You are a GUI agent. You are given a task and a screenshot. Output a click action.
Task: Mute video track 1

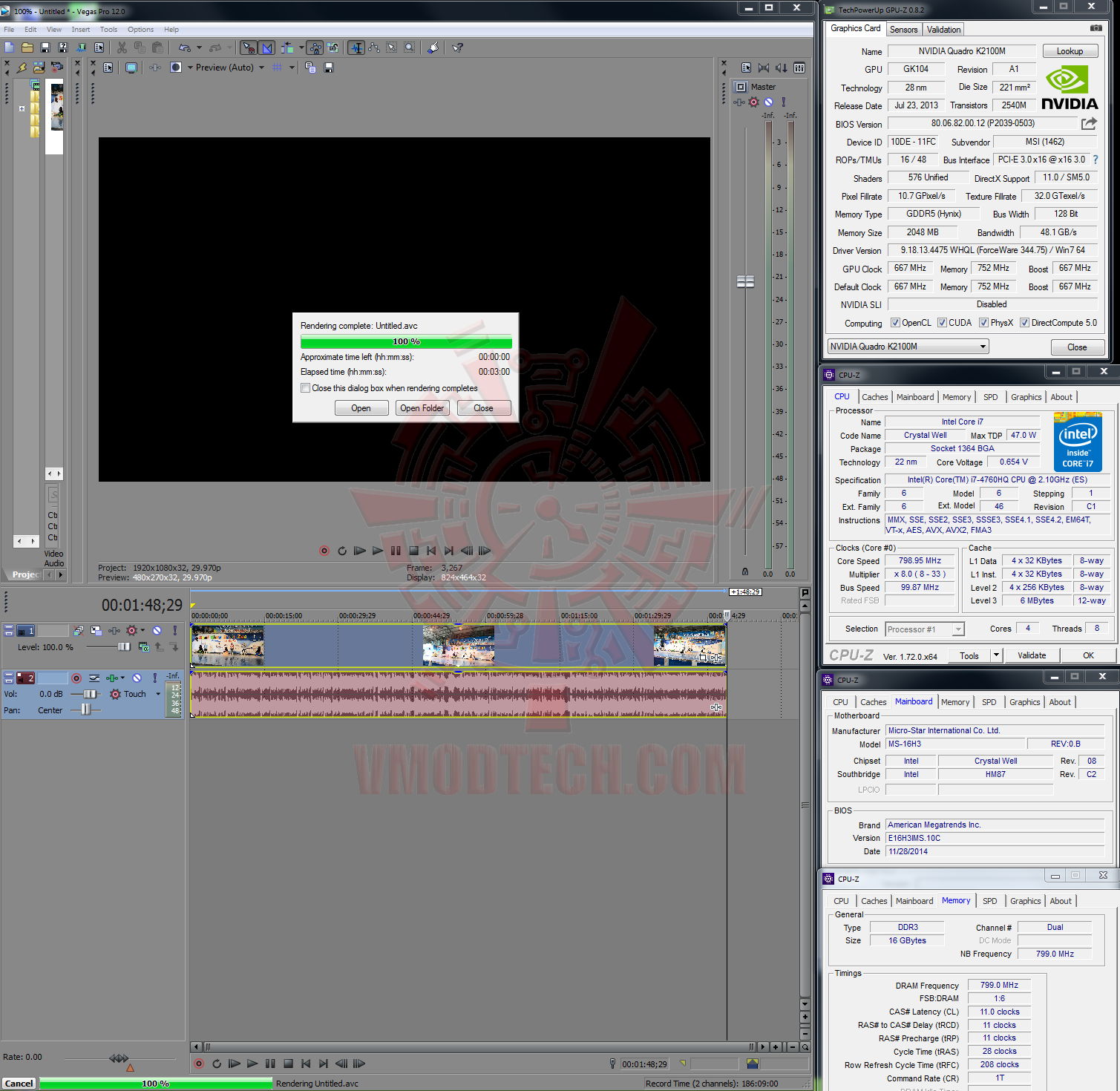(157, 631)
